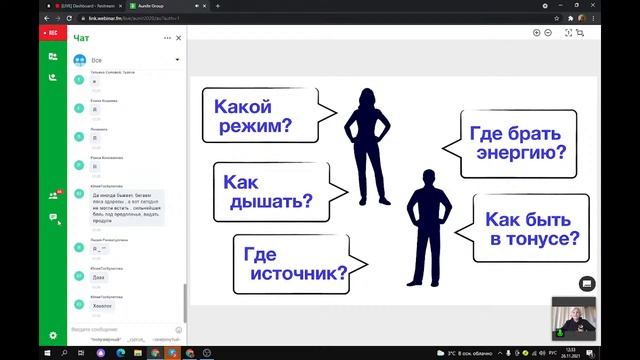Open webinar settings gear in sidebar
The height and width of the screenshot is (360, 640).
tap(53, 335)
